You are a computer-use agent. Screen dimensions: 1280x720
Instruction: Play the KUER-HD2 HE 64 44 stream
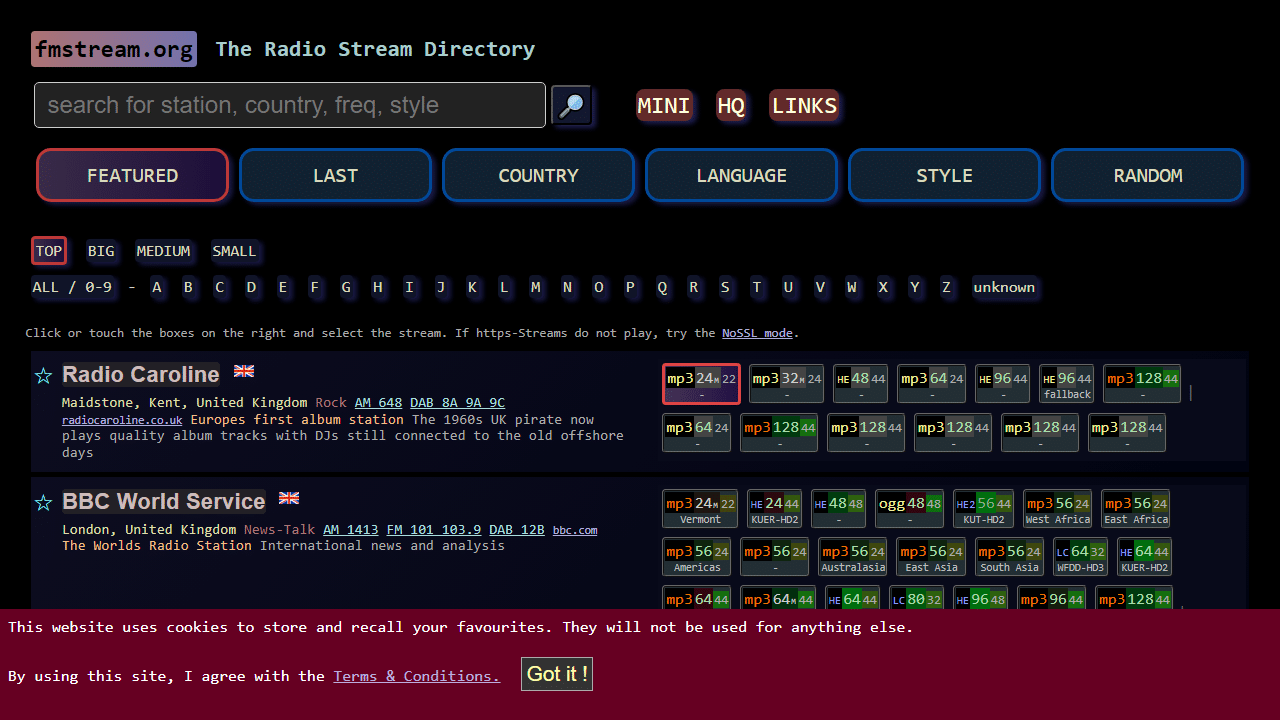1144,557
